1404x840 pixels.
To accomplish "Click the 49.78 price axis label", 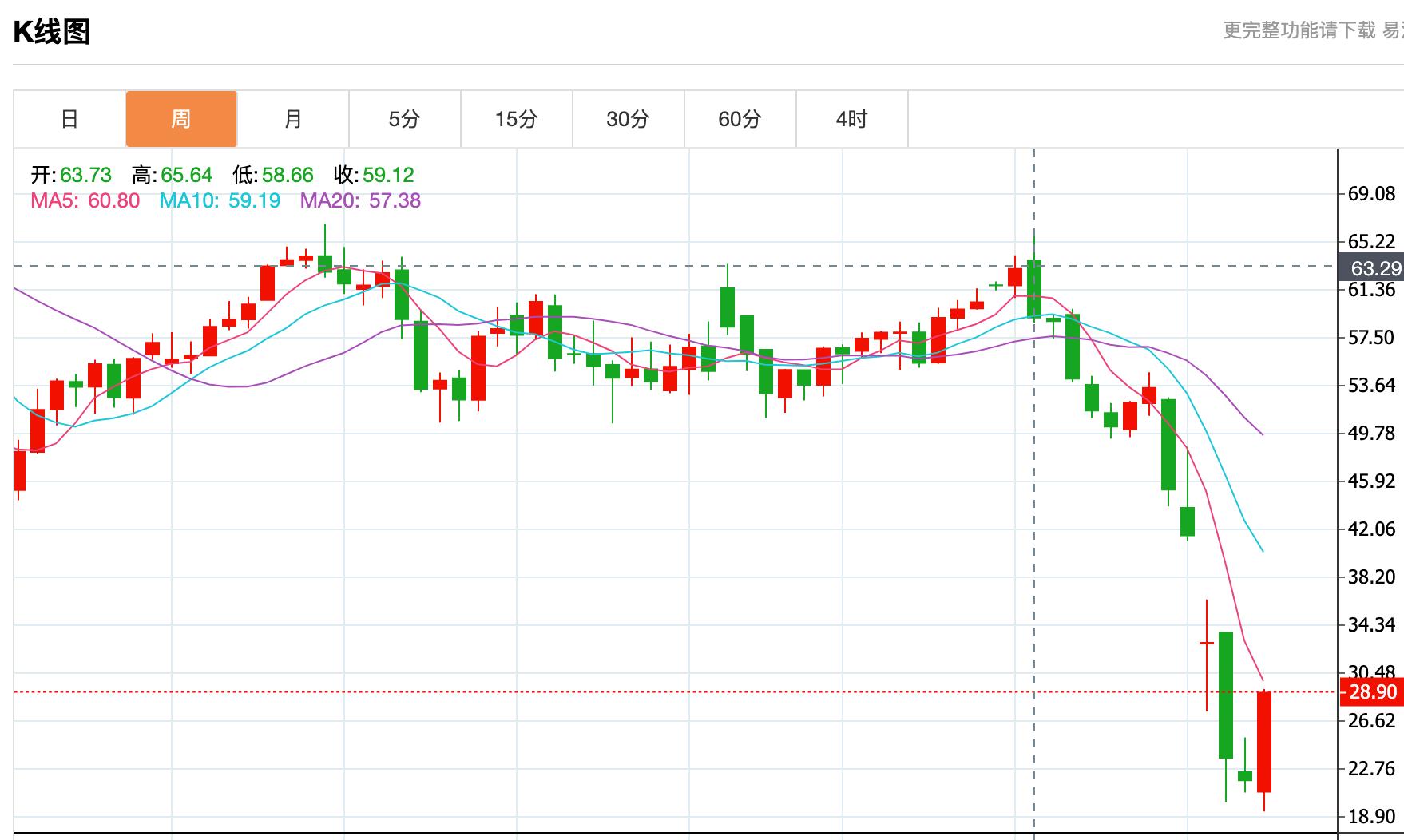I will [x=1371, y=434].
